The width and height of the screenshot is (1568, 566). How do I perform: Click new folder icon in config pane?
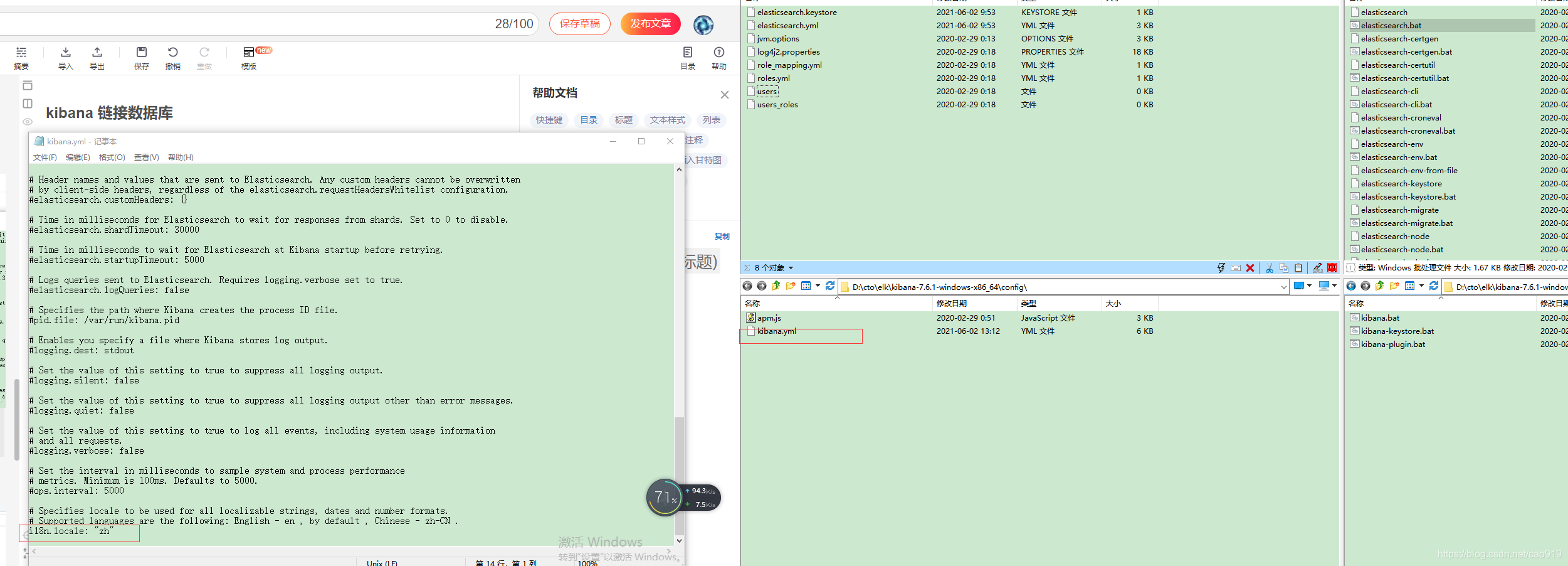pos(791,286)
